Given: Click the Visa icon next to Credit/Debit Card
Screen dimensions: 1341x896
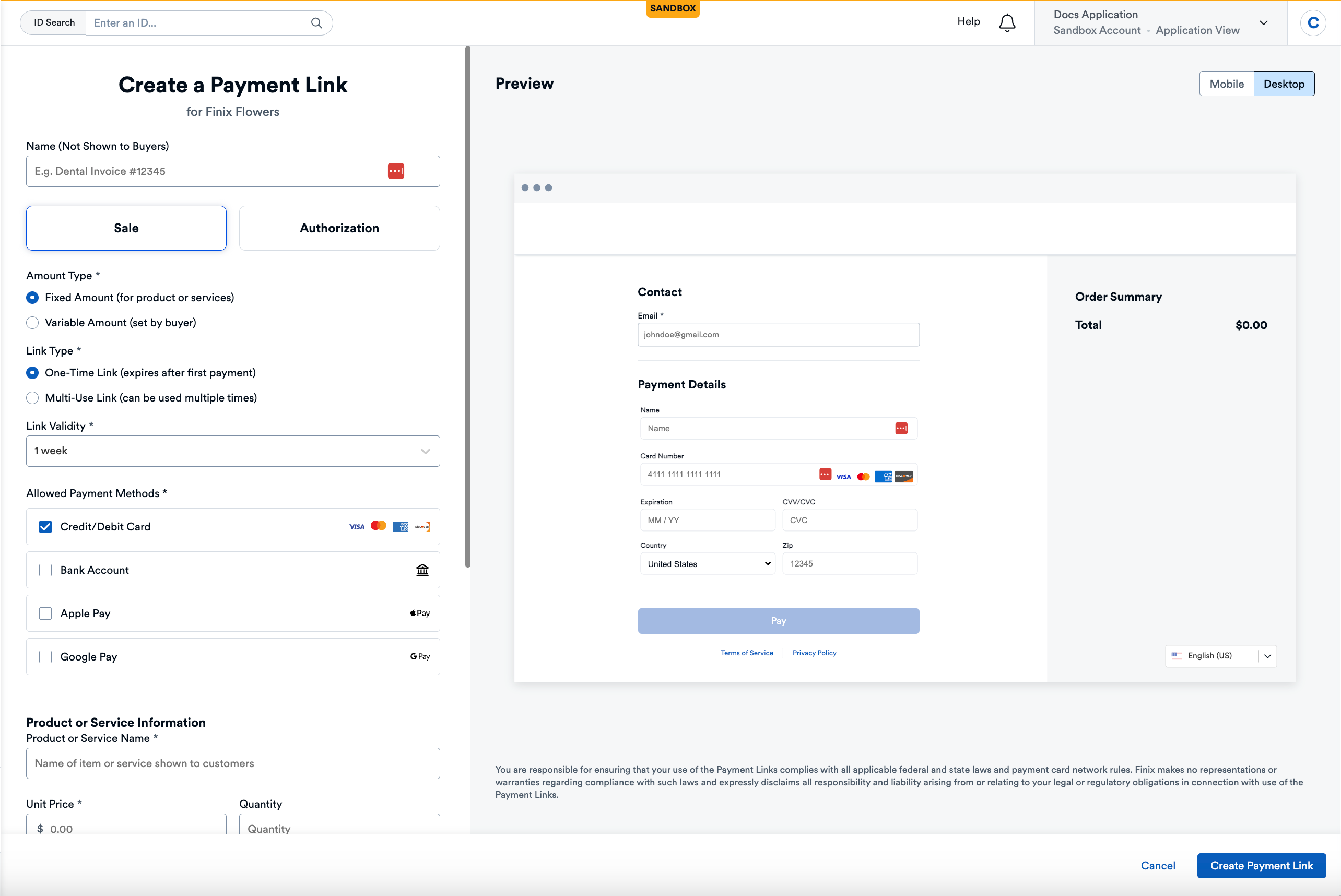Looking at the screenshot, I should click(357, 526).
